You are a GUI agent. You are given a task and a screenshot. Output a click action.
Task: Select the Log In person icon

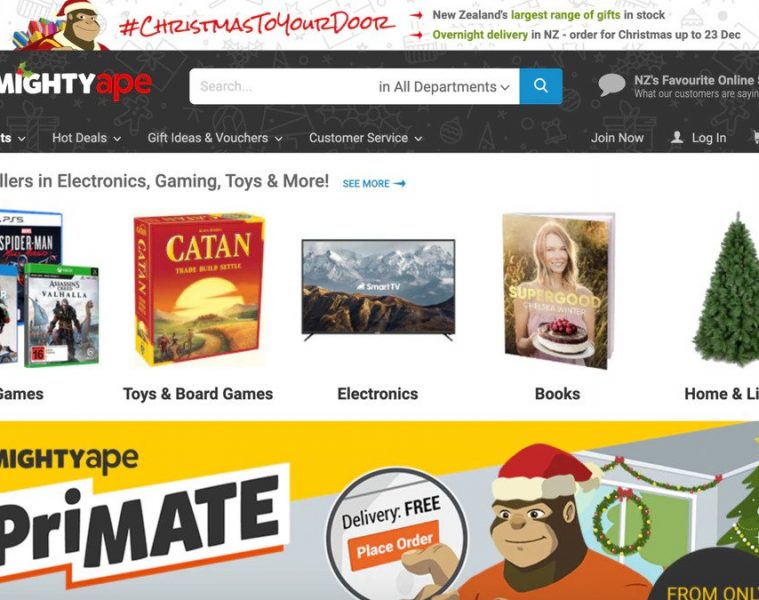point(677,137)
